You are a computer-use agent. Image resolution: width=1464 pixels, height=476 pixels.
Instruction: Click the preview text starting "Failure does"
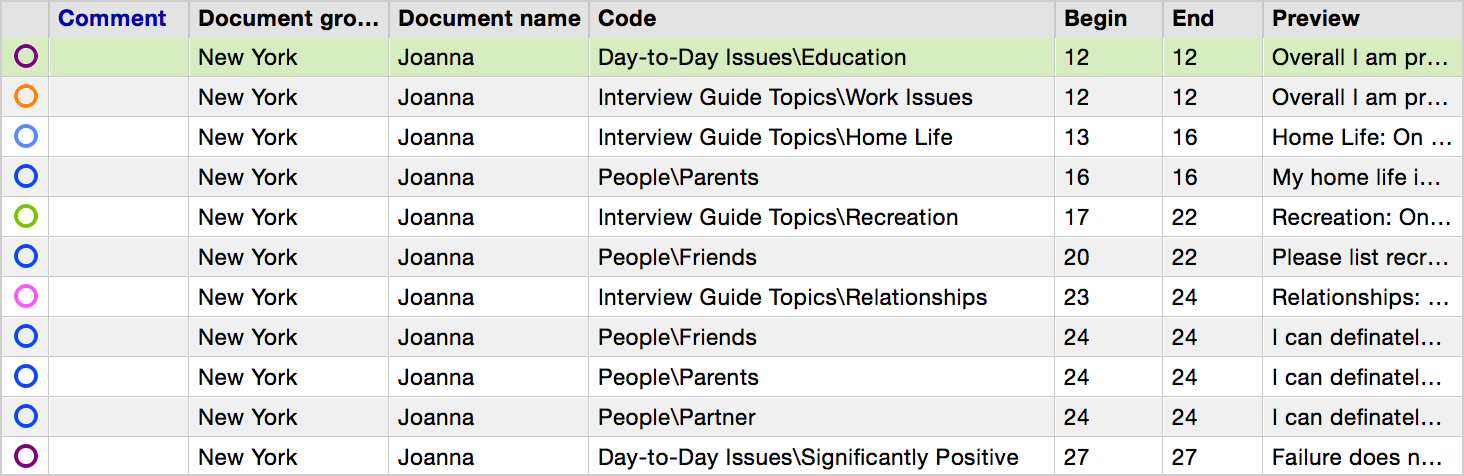click(x=1360, y=457)
